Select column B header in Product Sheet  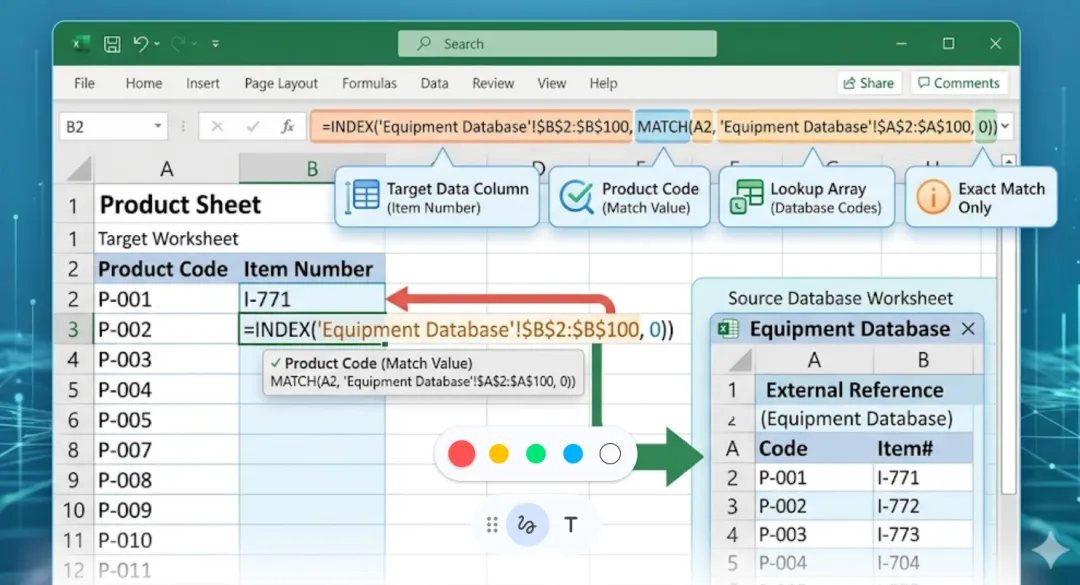click(x=312, y=169)
